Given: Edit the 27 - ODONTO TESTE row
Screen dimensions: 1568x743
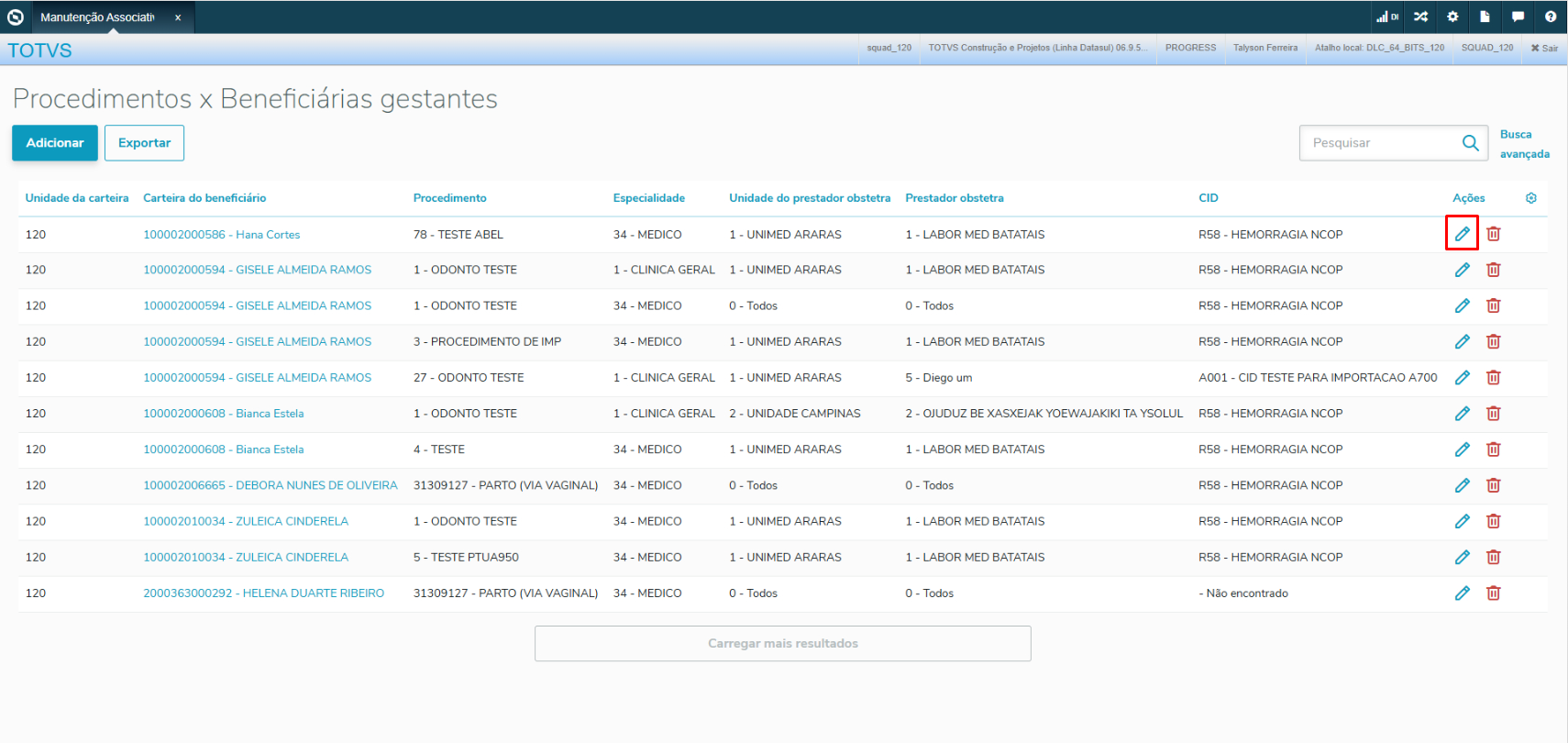Looking at the screenshot, I should (x=1462, y=377).
